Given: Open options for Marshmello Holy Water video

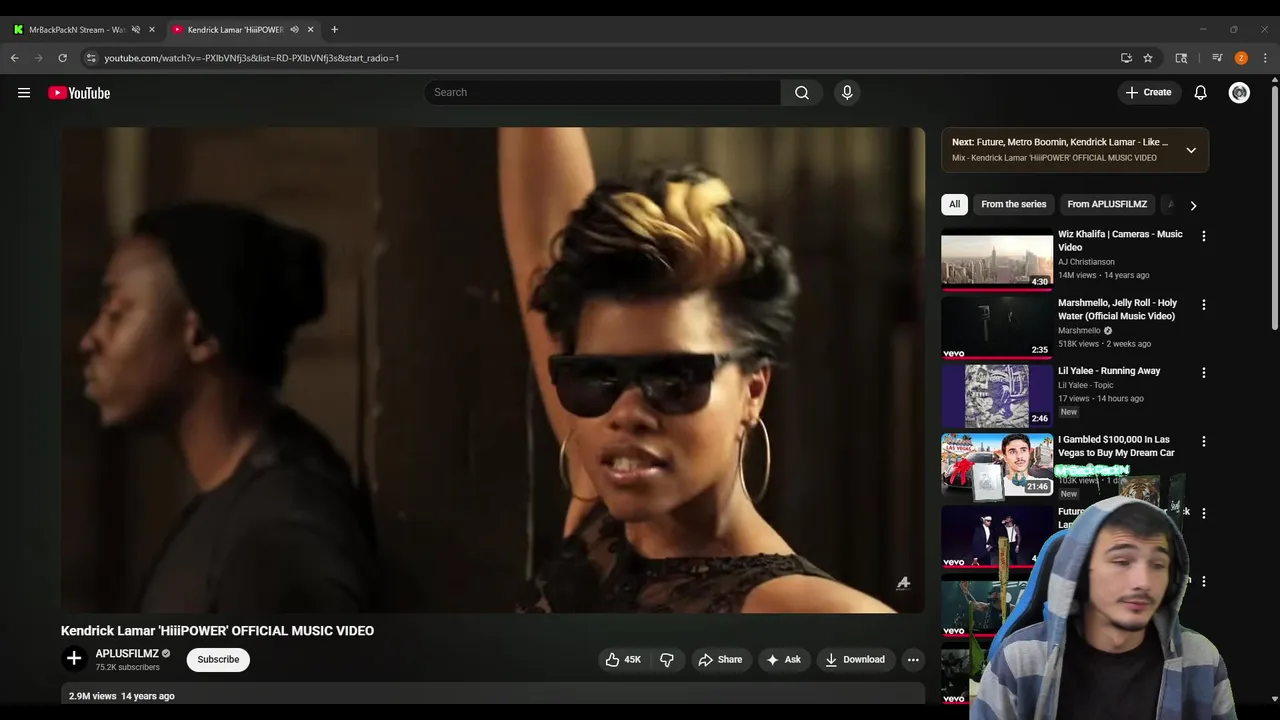Looking at the screenshot, I should pos(1204,305).
